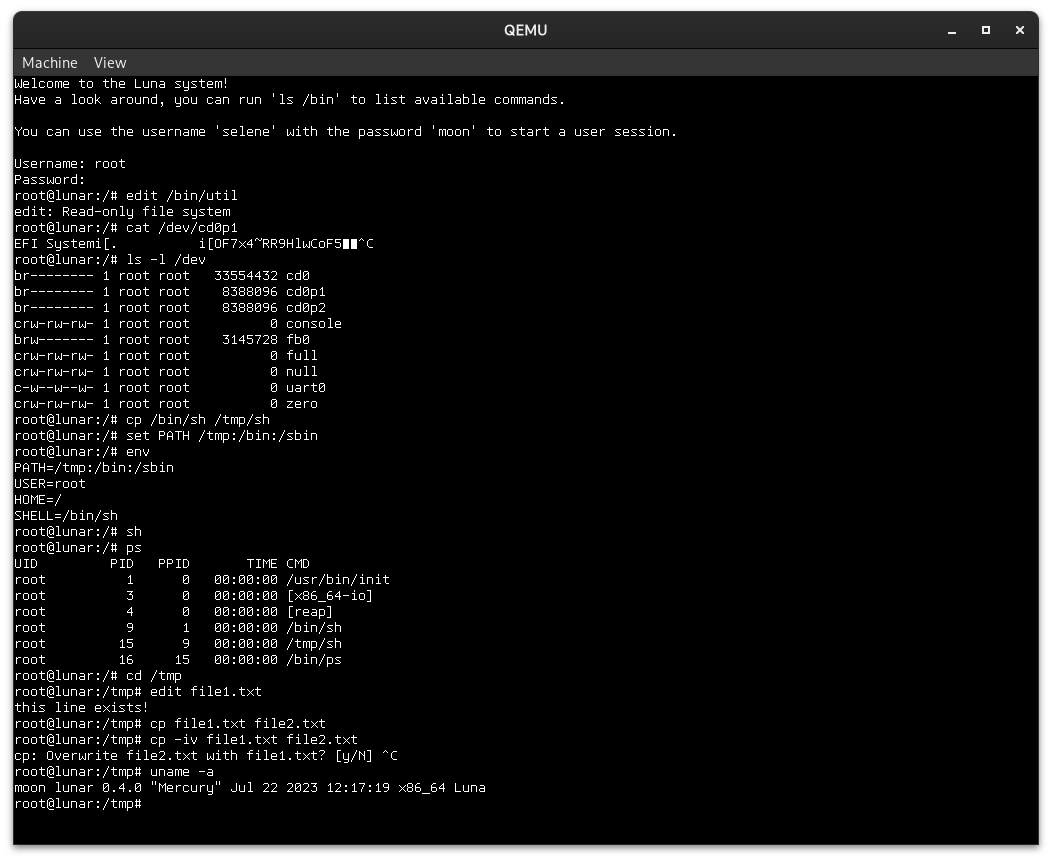The width and height of the screenshot is (1052, 861).
Task: Minimize the QEMU window
Action: [x=951, y=30]
